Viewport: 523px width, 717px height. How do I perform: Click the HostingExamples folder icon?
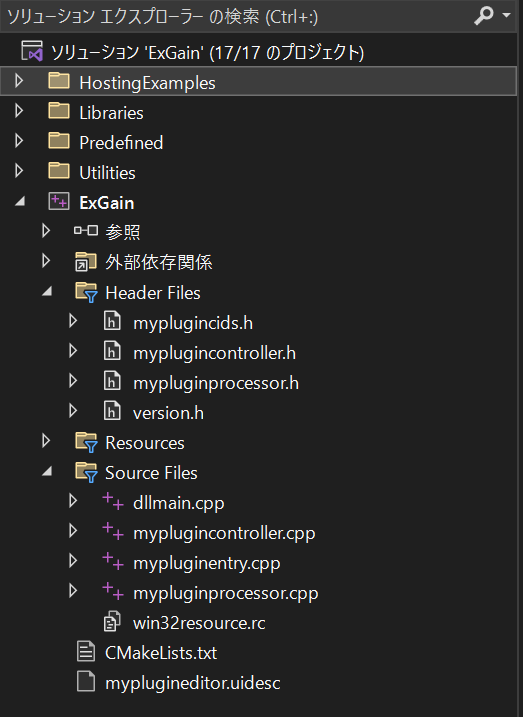pyautogui.click(x=59, y=81)
